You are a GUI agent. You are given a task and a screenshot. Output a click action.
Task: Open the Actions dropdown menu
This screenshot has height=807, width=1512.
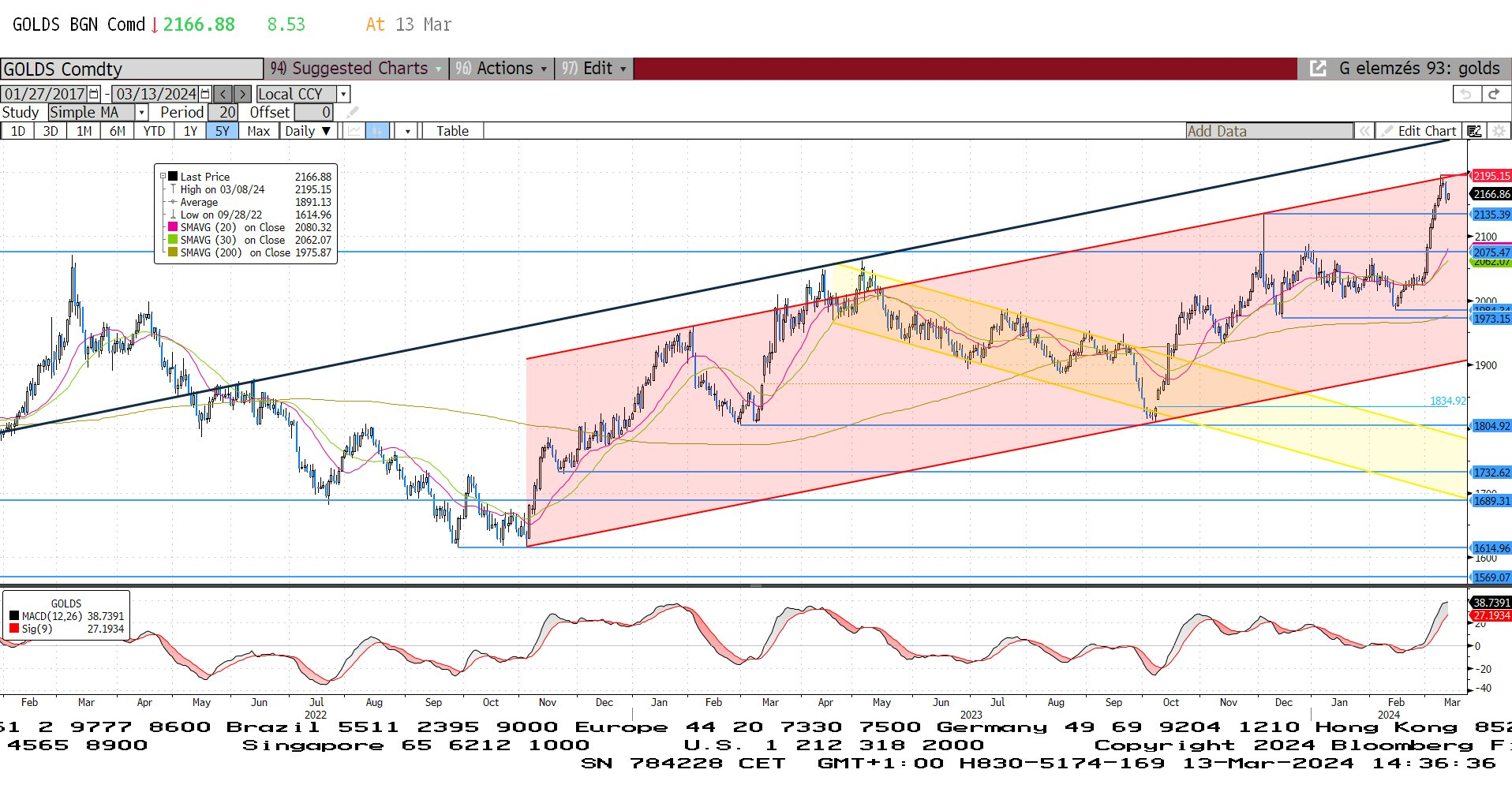(501, 69)
